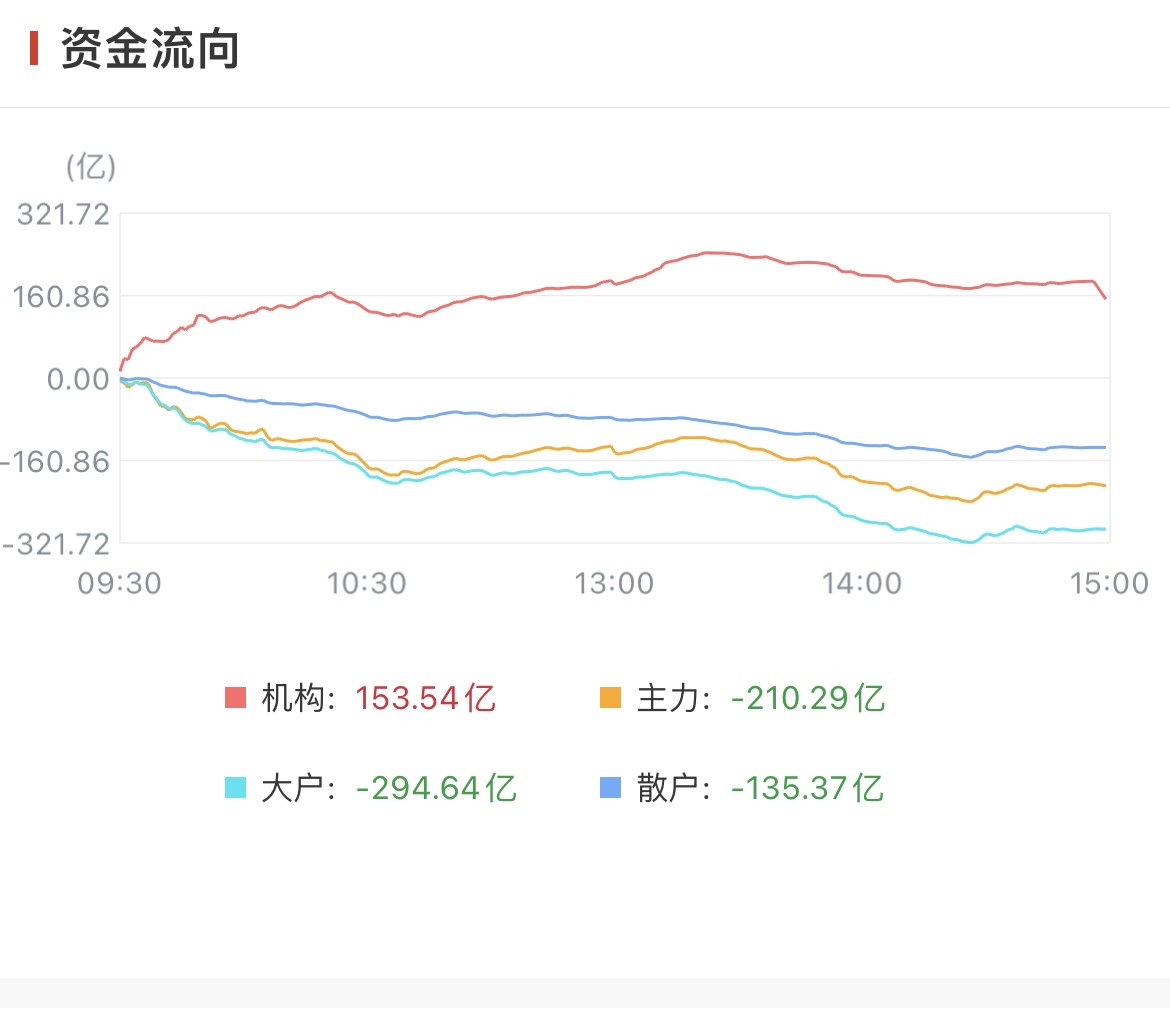Click the -321.72 y-axis label

(57, 543)
